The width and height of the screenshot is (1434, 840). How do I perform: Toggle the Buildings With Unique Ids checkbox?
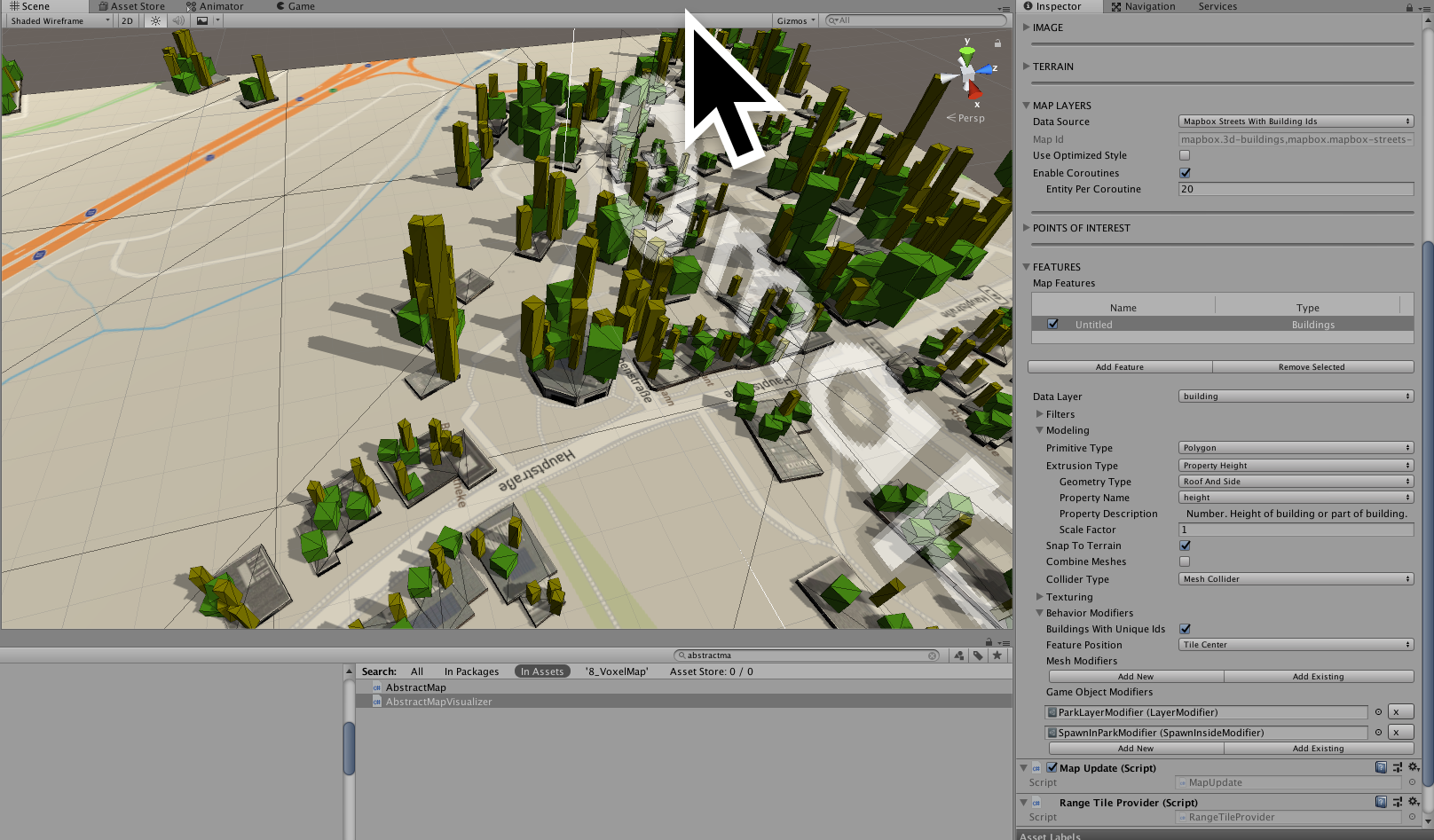coord(1185,628)
